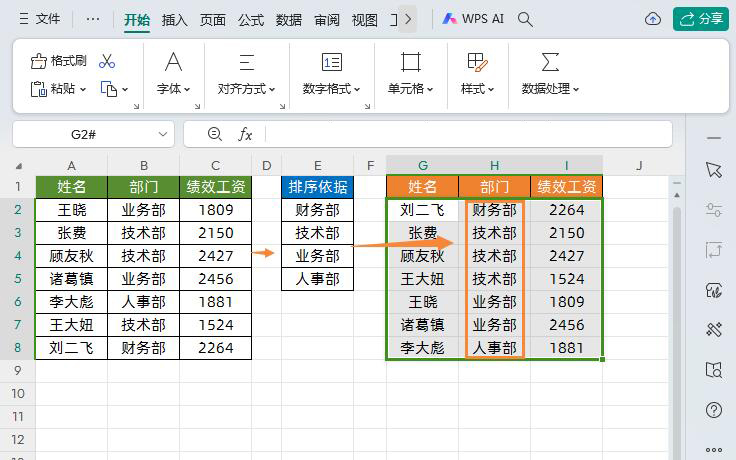Click cell 1881 in column I
Viewport: 736px width, 460px height.
pyautogui.click(x=567, y=348)
